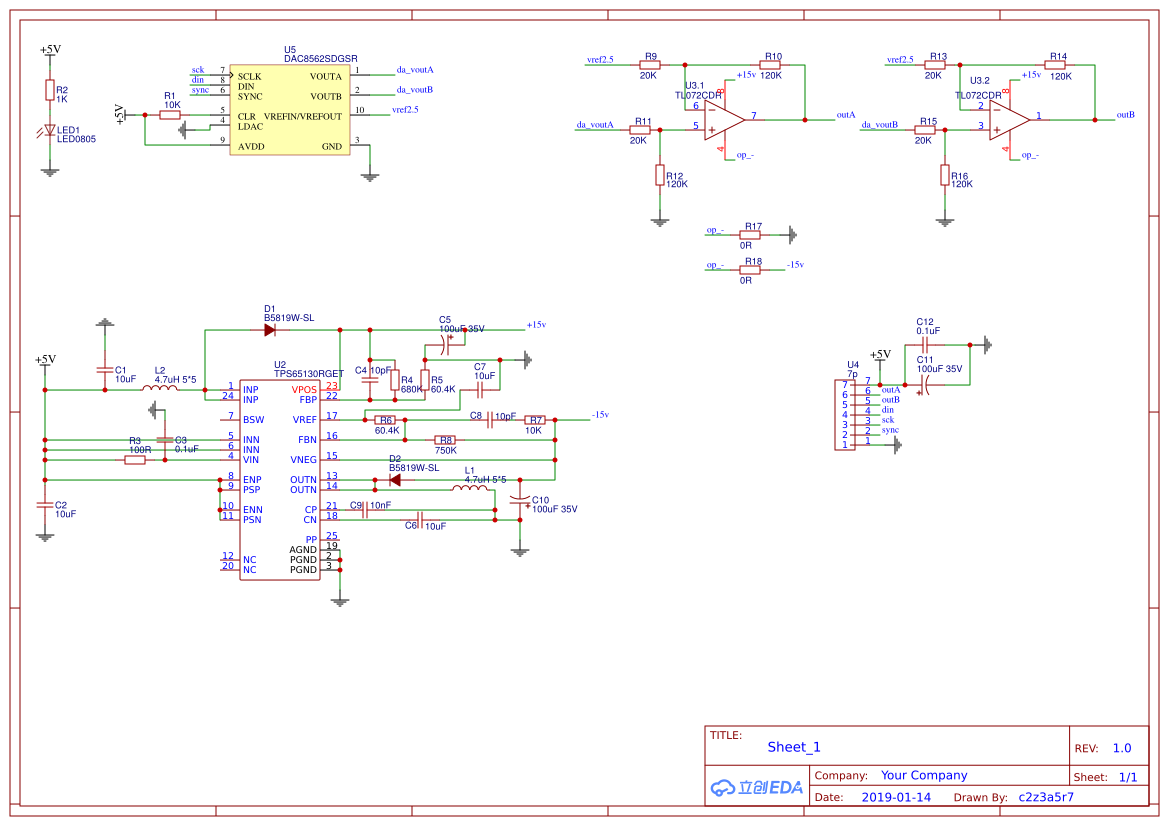Select the D1 B5819W-SL diode symbol

[270, 329]
